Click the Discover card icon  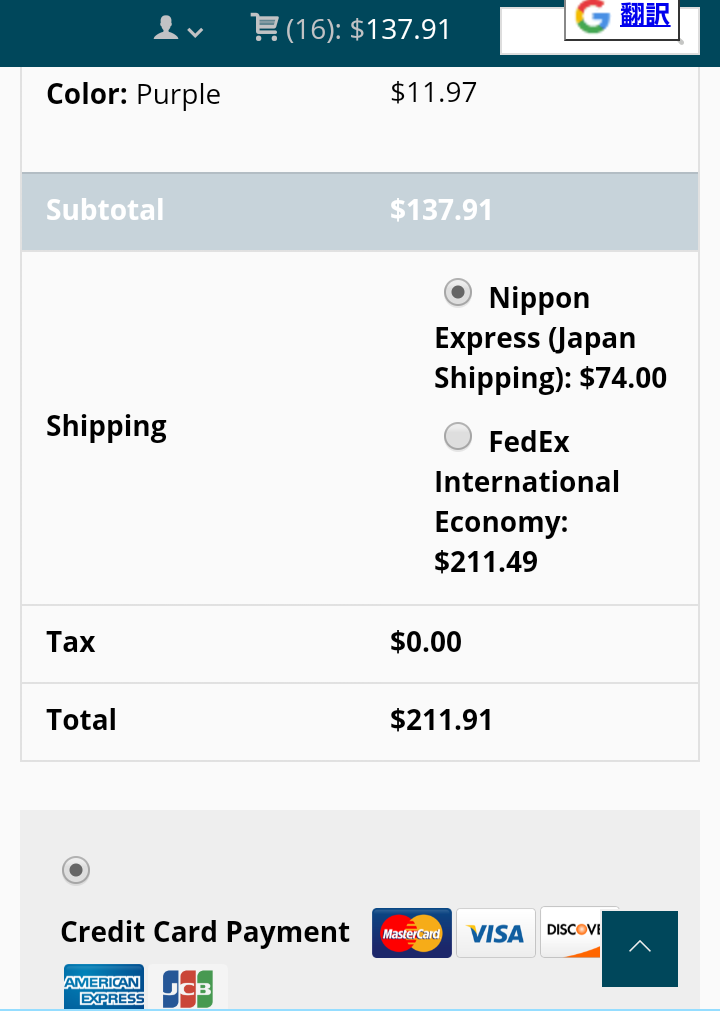point(571,932)
